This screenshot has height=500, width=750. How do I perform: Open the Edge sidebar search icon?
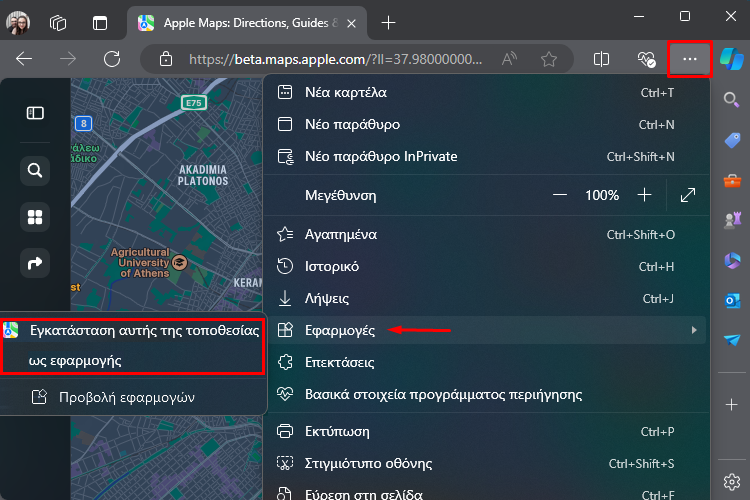point(731,100)
